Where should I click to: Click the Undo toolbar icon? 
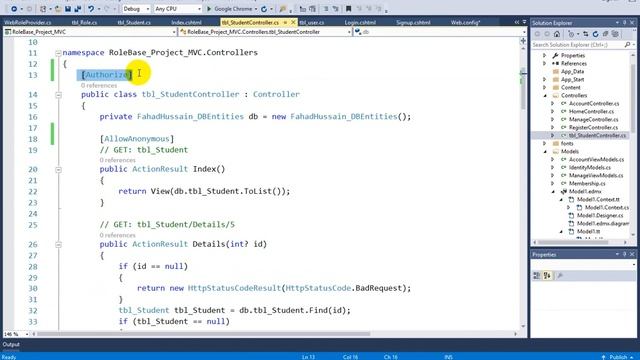point(91,9)
